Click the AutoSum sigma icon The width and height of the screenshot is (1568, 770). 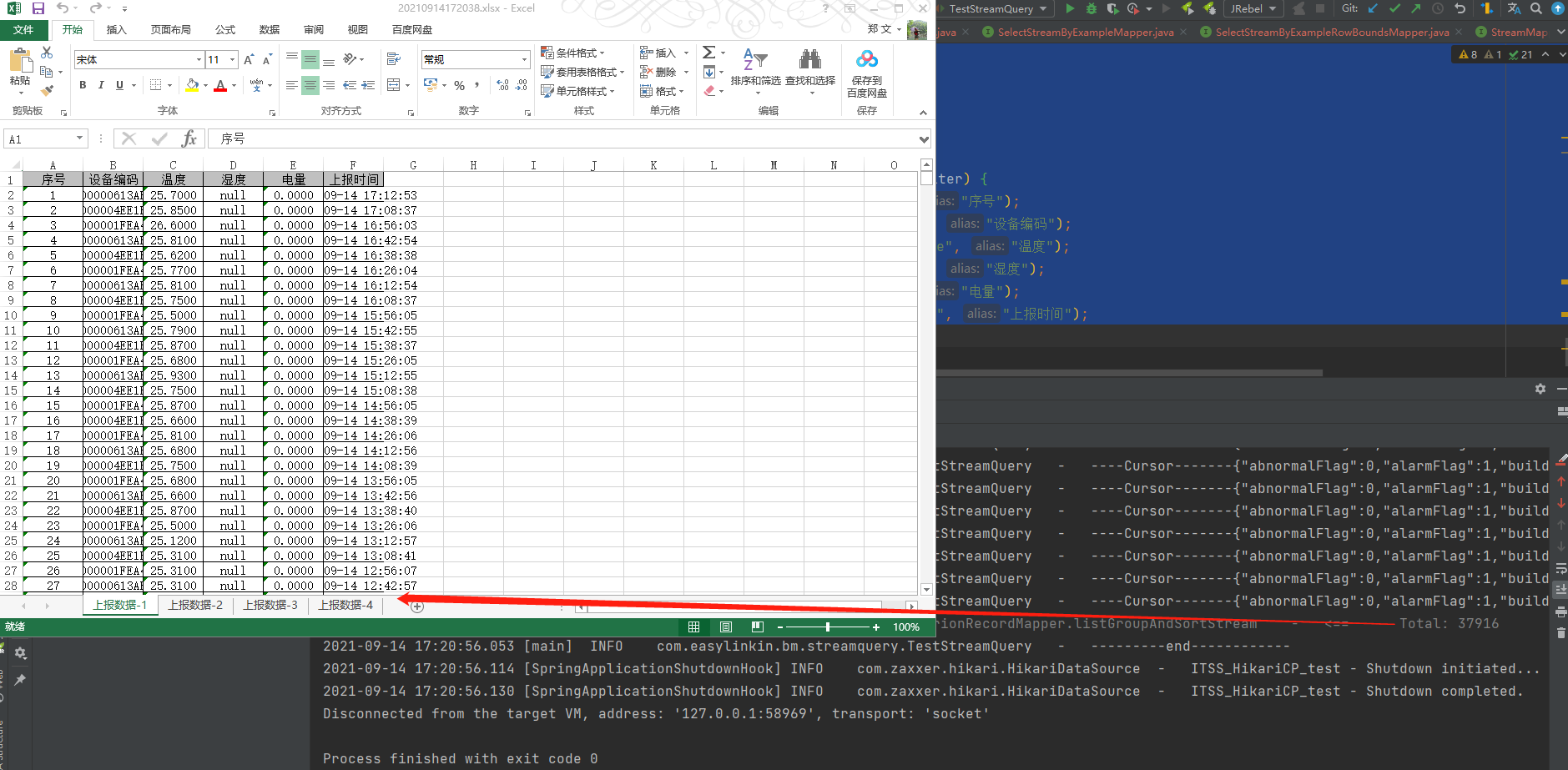708,53
